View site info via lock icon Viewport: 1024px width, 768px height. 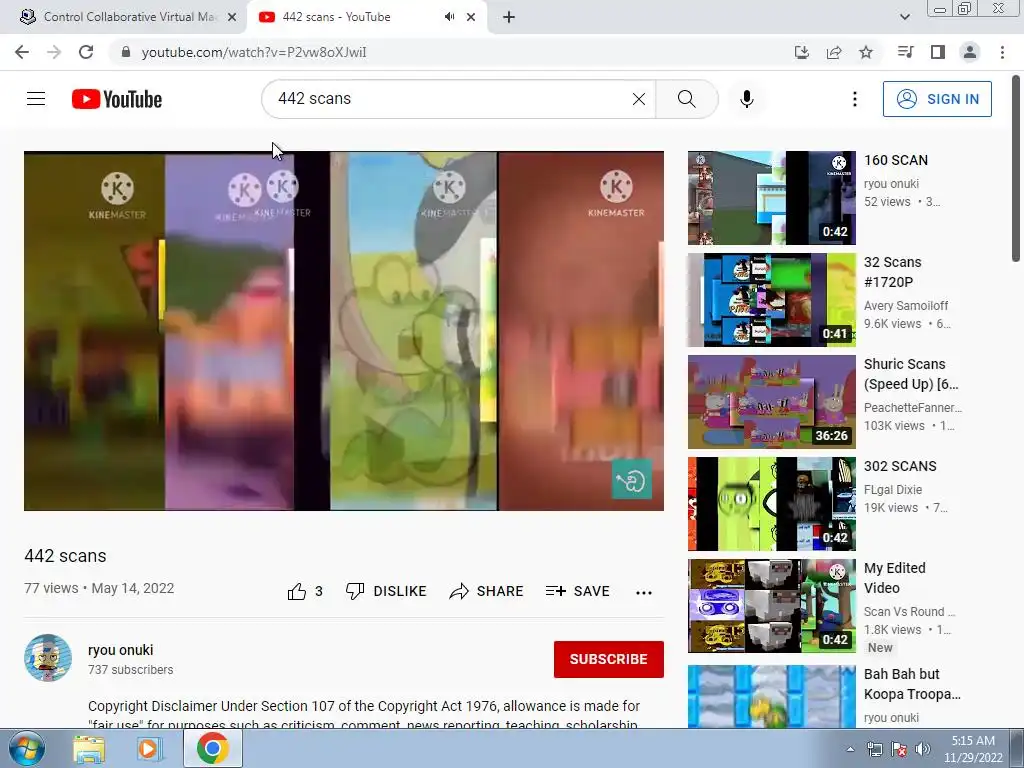[x=127, y=52]
